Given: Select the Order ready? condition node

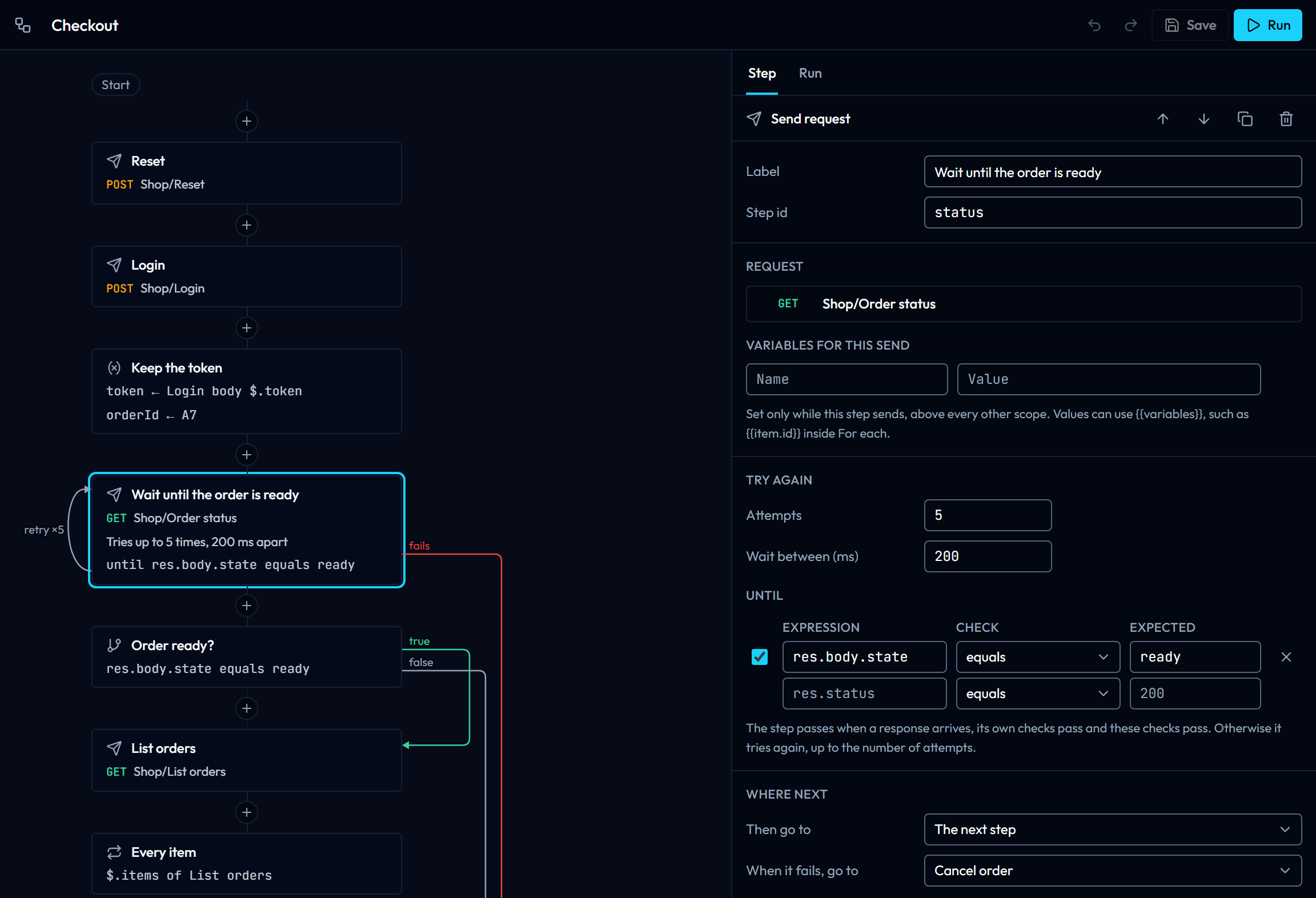Looking at the screenshot, I should (247, 657).
